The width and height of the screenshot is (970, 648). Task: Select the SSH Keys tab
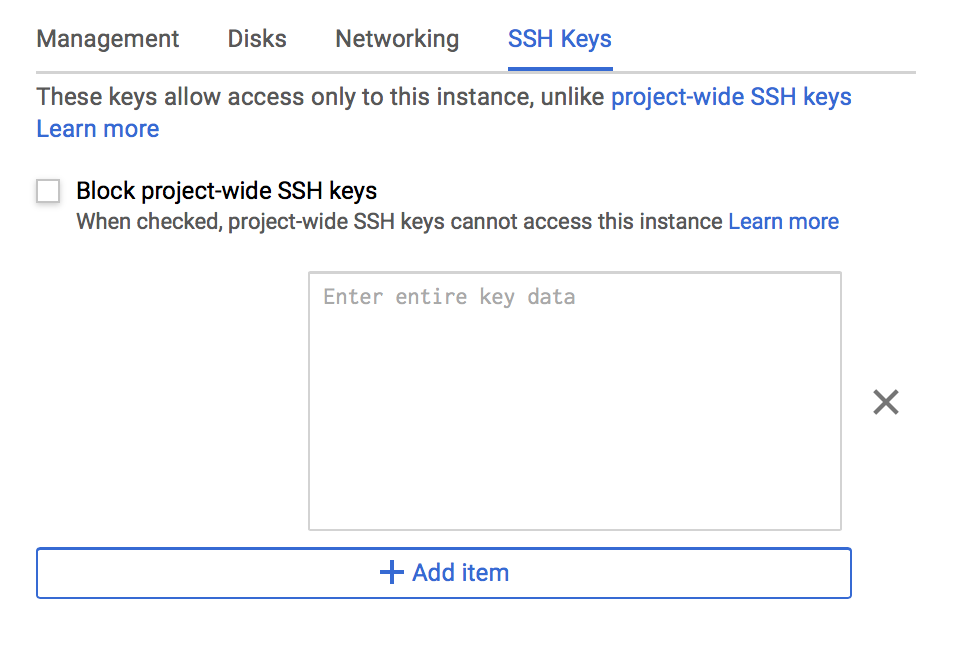point(560,39)
